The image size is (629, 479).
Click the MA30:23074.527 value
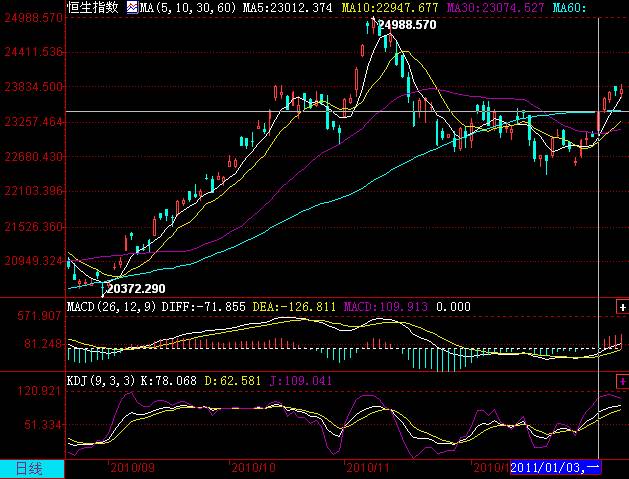[x=496, y=8]
